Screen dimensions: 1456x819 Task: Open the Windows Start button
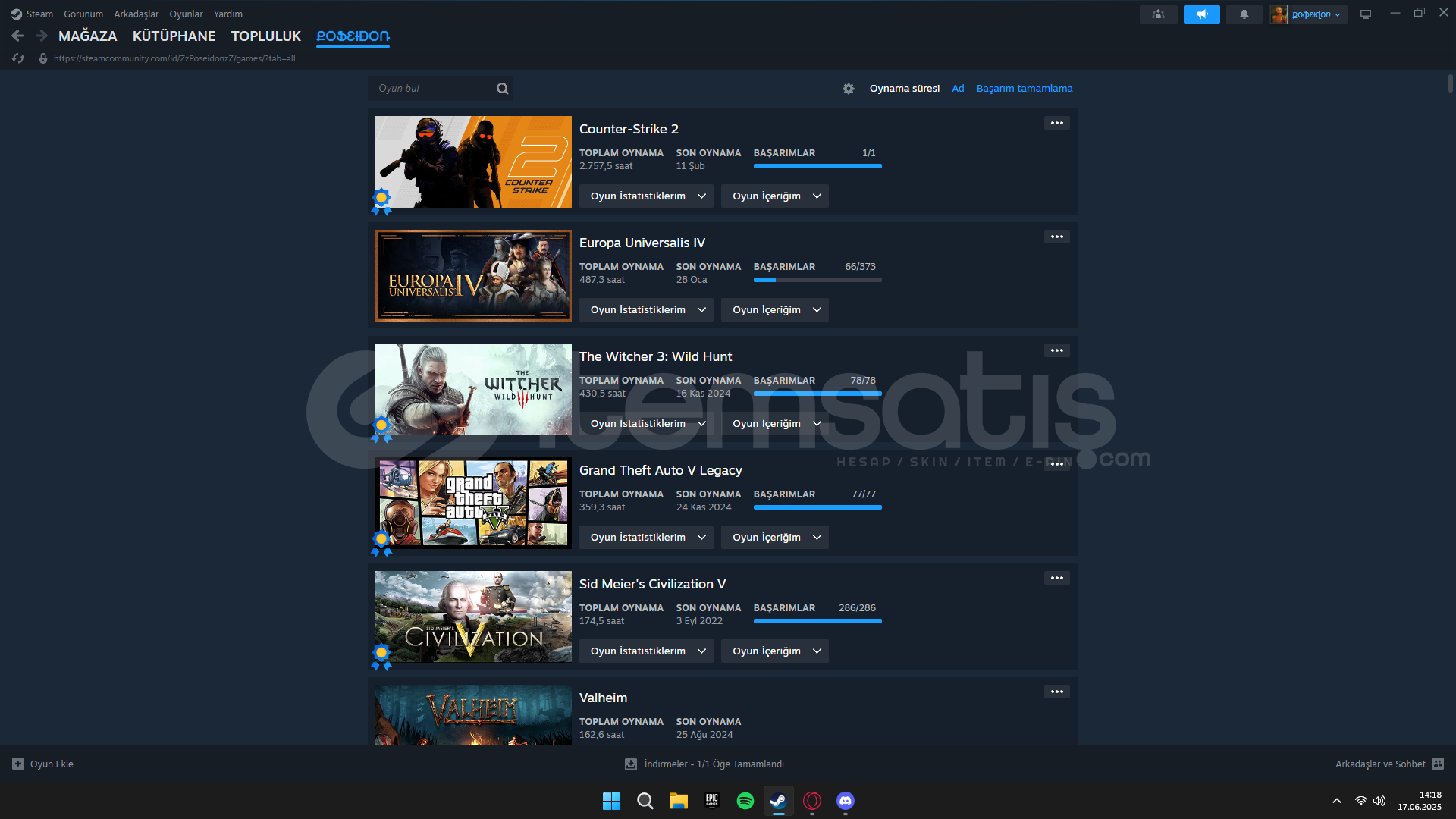pos(611,801)
